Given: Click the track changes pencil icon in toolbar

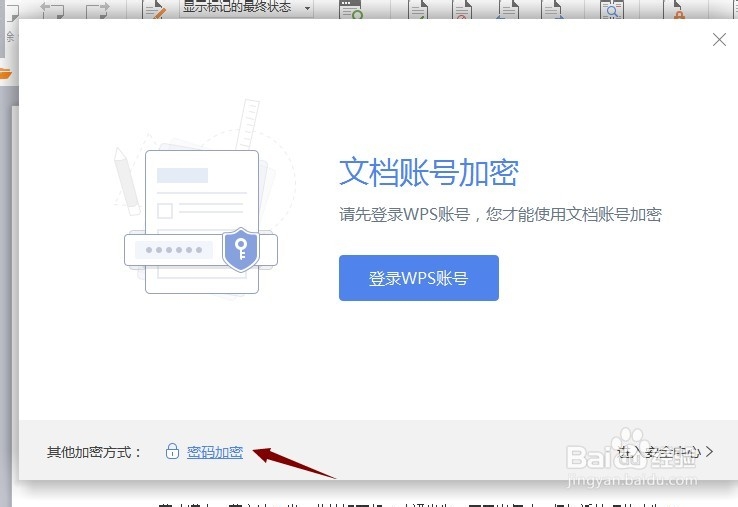Looking at the screenshot, I should (155, 9).
